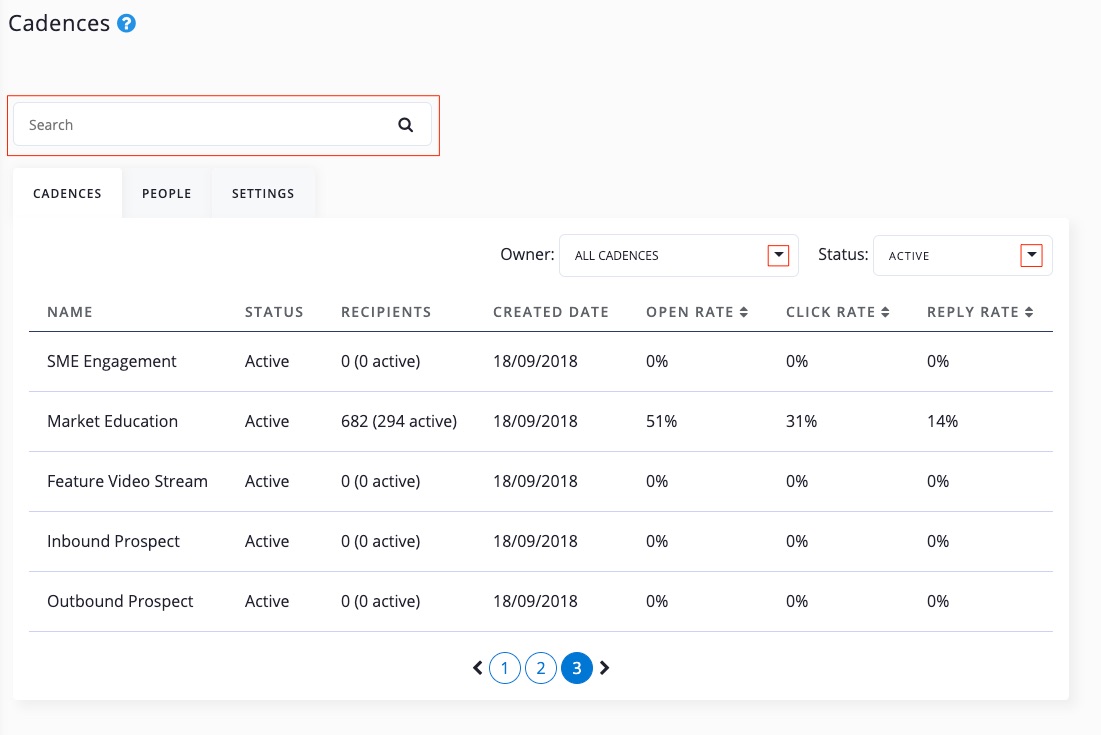The width and height of the screenshot is (1101, 735).
Task: Go to next page arrow
Action: pyautogui.click(x=605, y=667)
